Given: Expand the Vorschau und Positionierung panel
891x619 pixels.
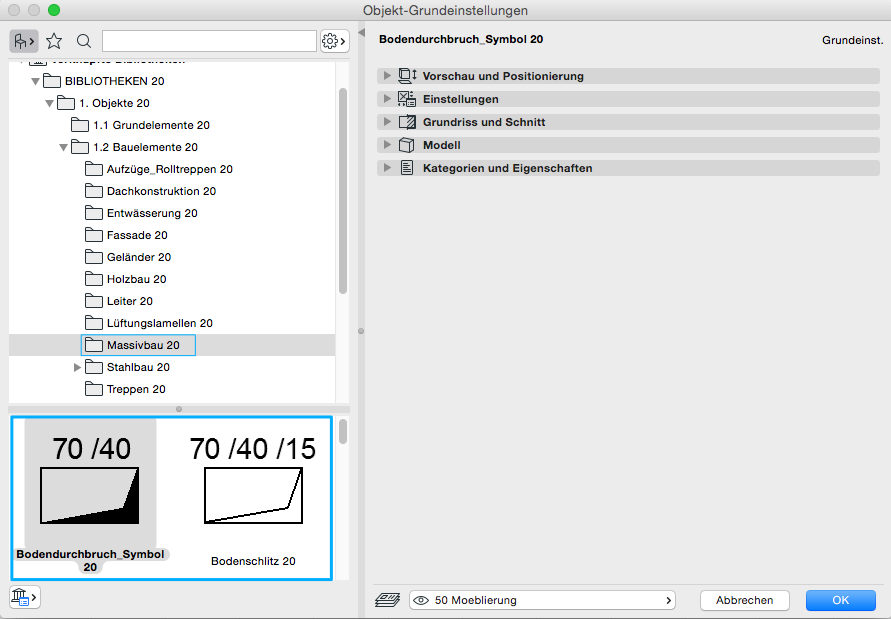Looking at the screenshot, I should 387,76.
